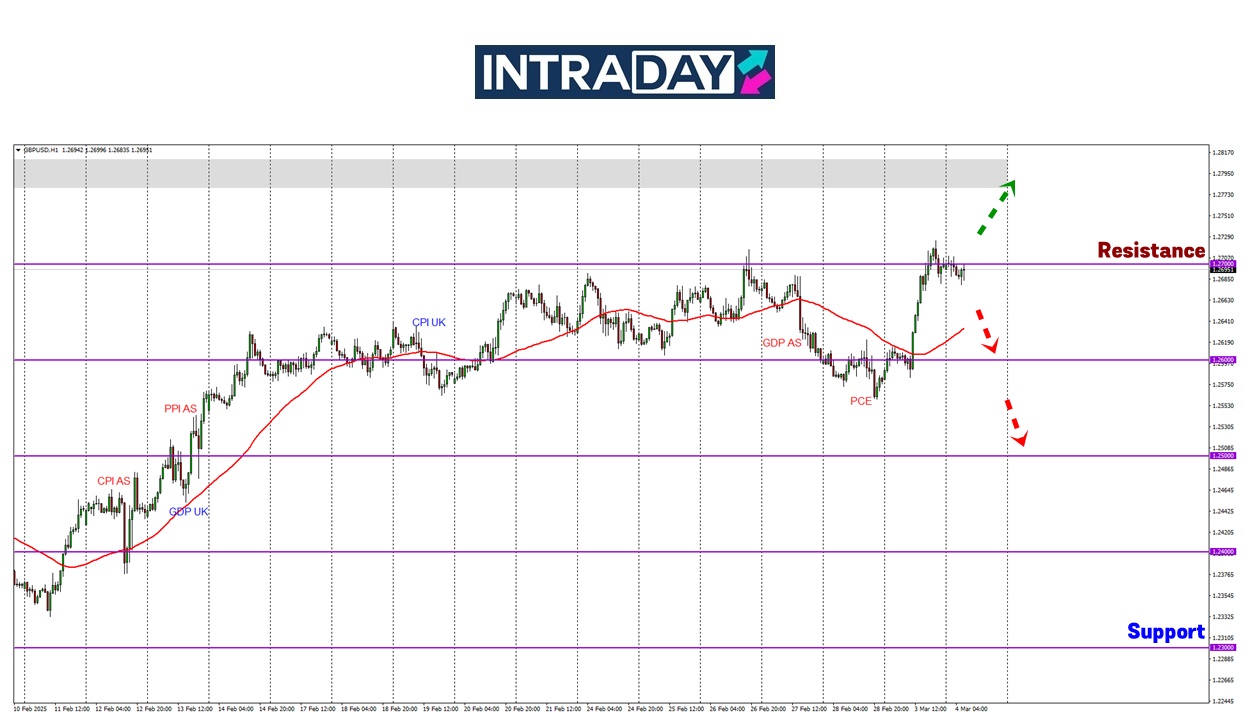Select the lower red dashed down arrow
This screenshot has width=1250, height=716.
(1014, 422)
